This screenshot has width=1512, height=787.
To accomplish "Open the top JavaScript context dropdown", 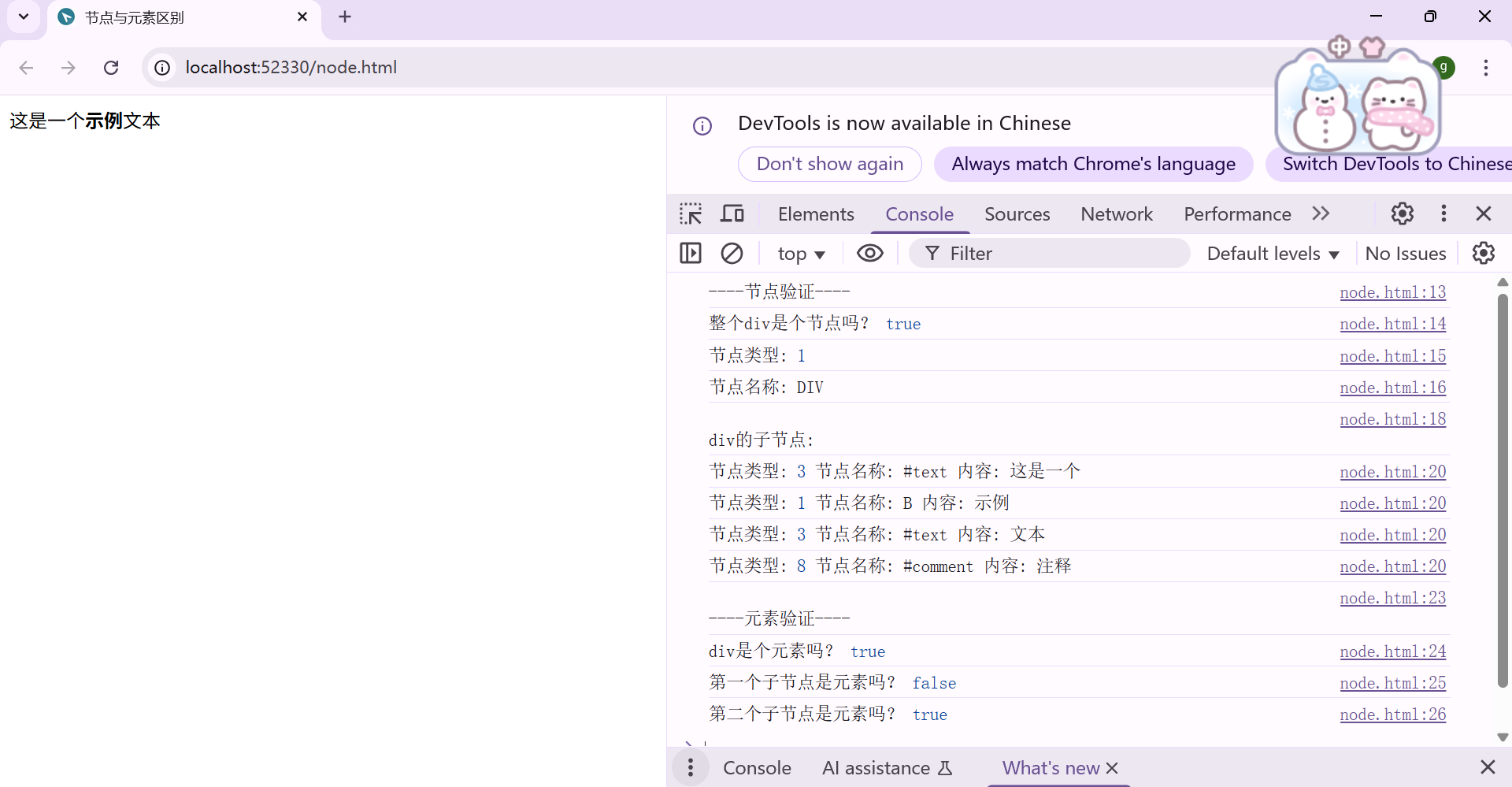I will [801, 253].
